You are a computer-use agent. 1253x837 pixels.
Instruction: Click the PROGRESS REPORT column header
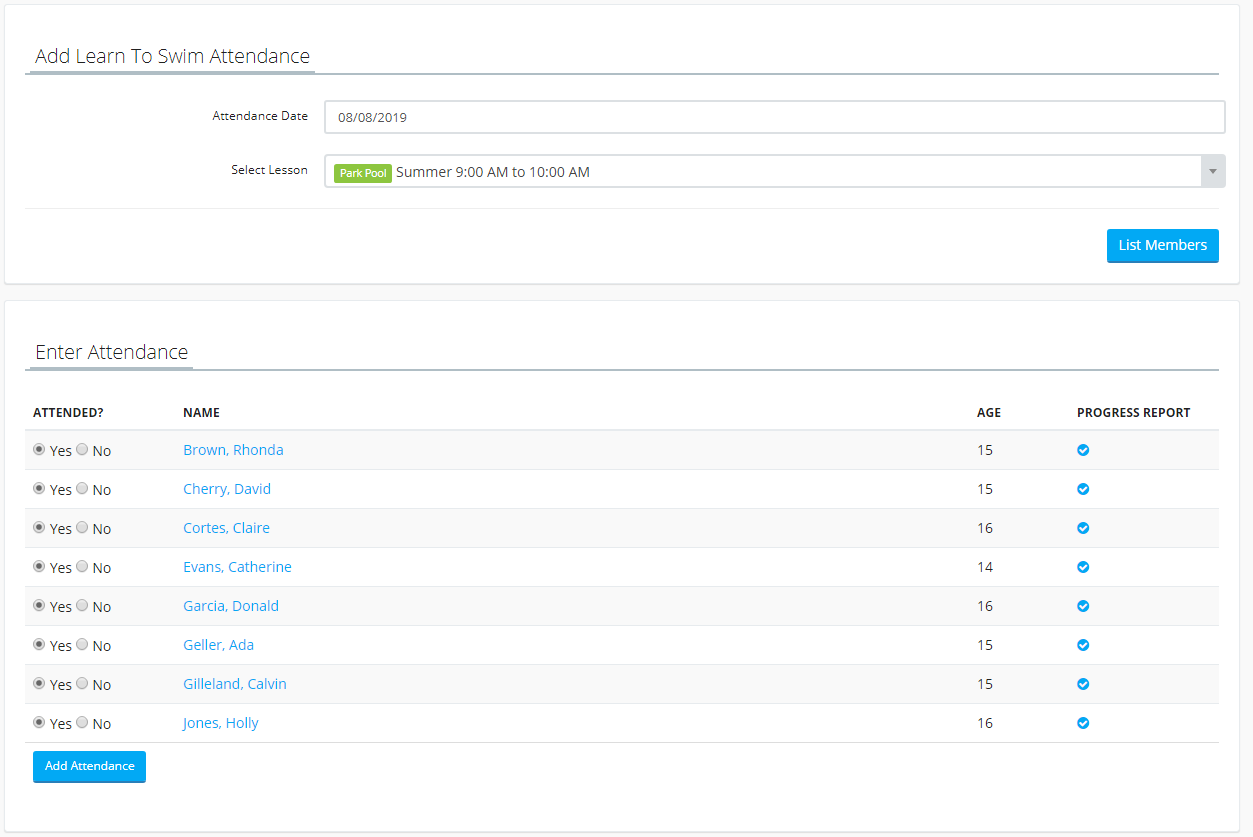[1134, 412]
